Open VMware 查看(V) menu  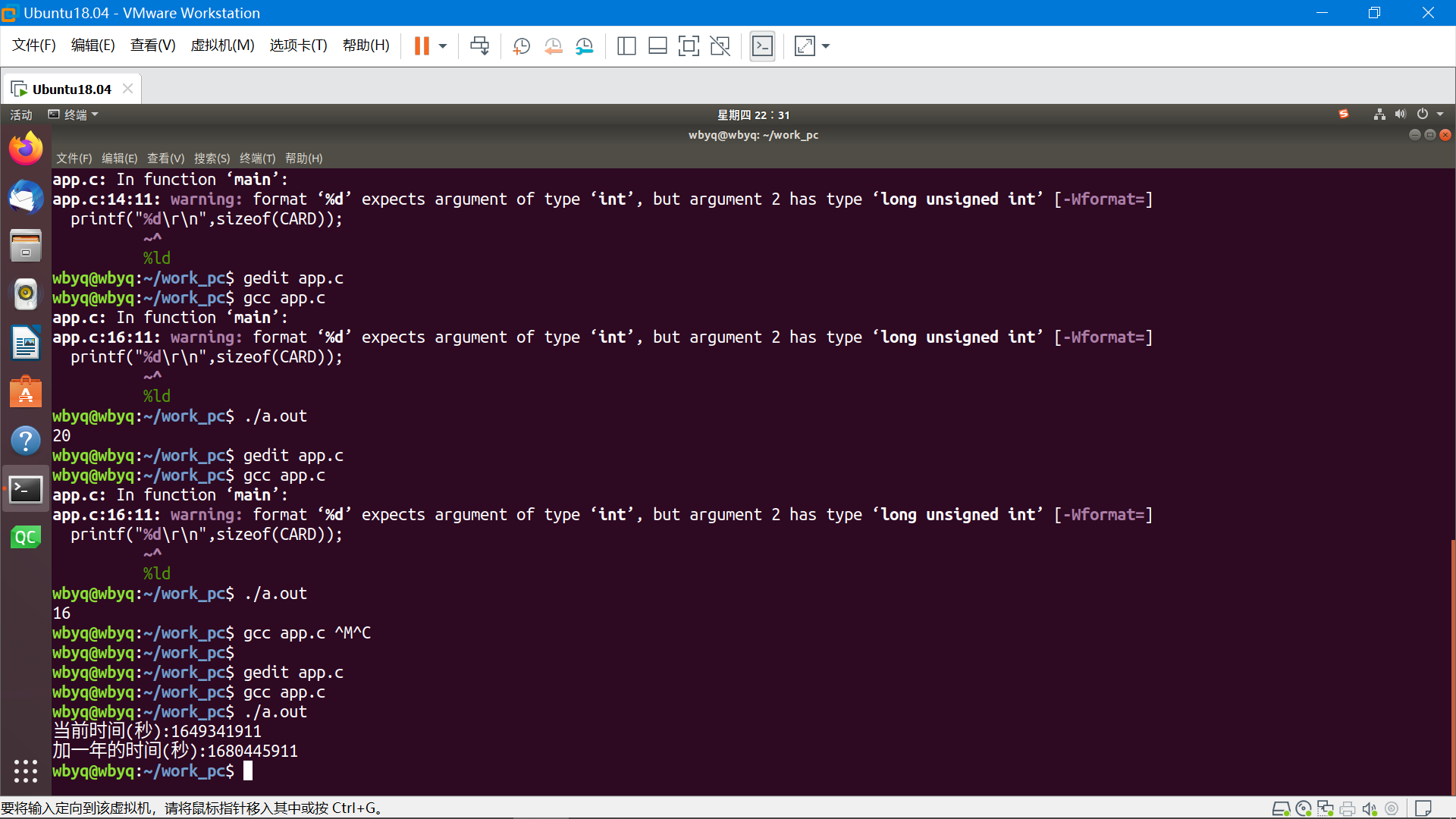click(x=152, y=45)
